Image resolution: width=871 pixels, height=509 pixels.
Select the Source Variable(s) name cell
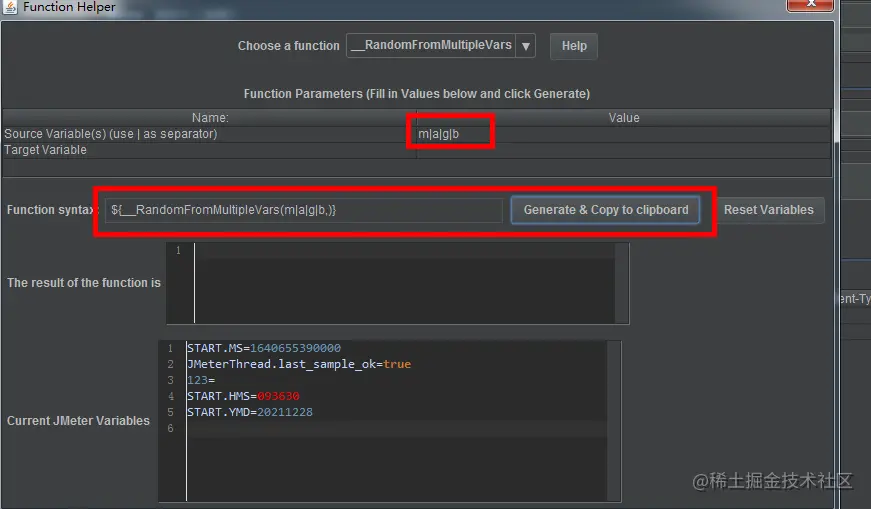click(x=209, y=134)
